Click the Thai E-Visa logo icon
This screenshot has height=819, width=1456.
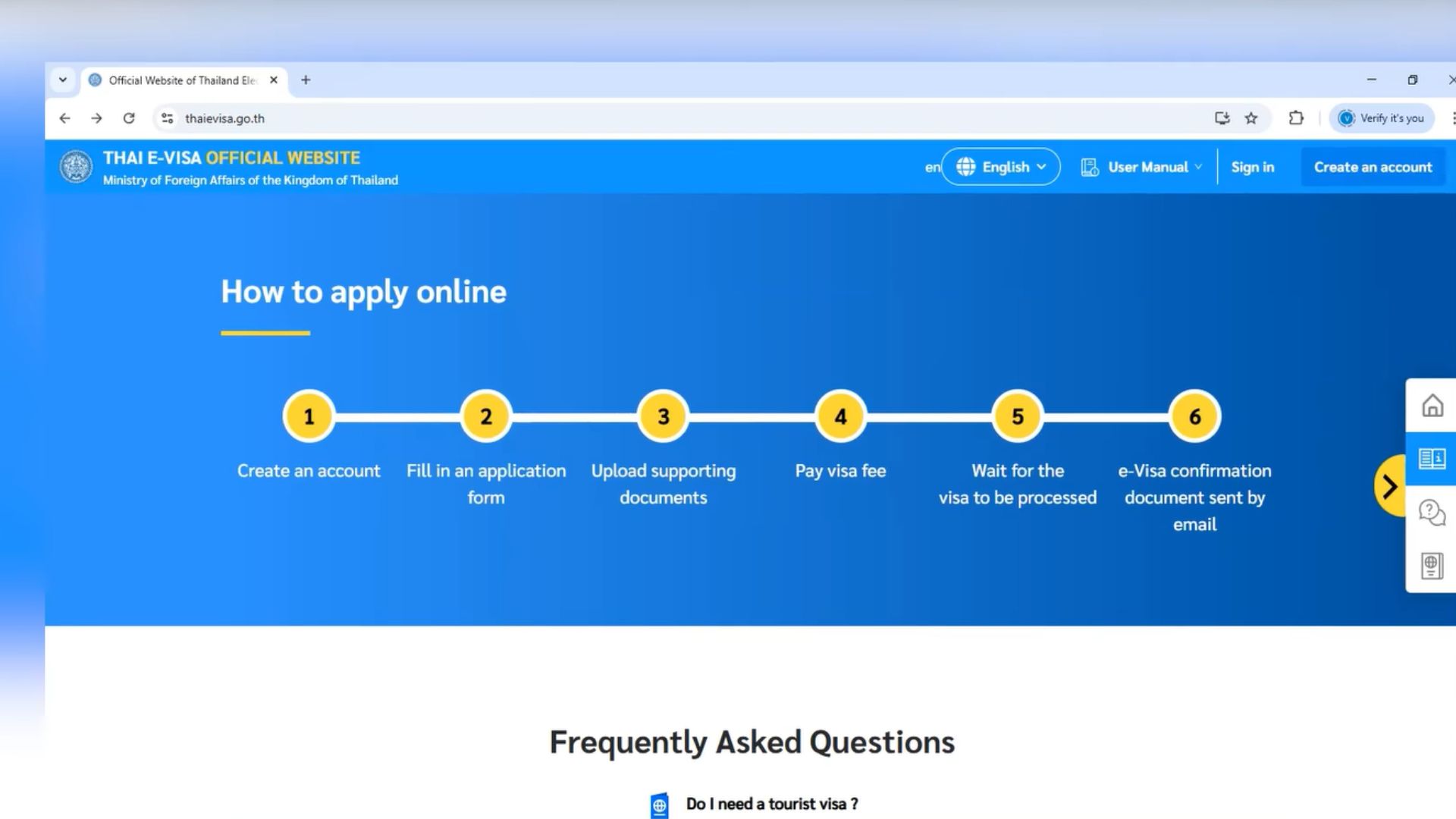(x=77, y=167)
